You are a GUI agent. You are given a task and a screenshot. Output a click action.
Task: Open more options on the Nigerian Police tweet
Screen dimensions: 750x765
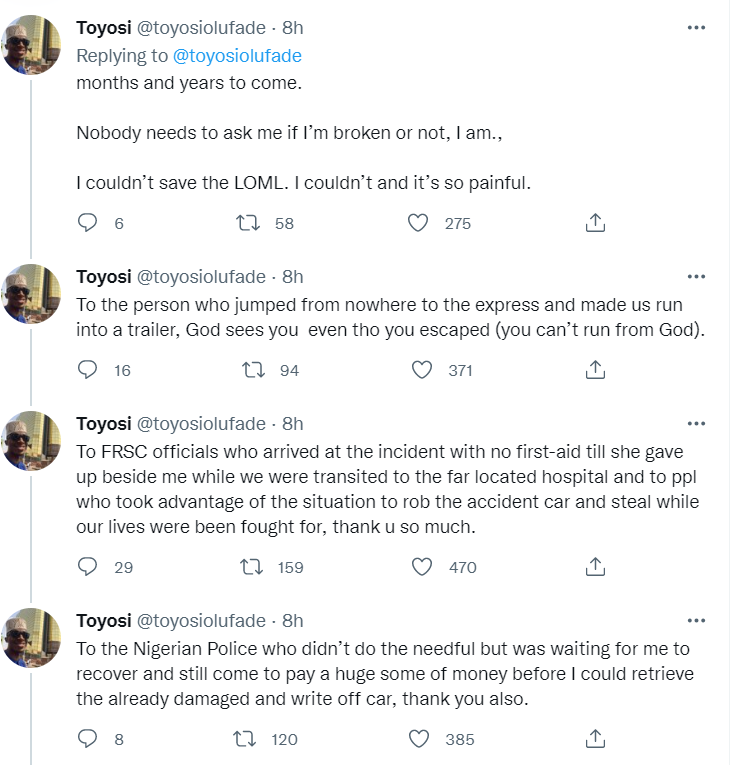coord(696,621)
